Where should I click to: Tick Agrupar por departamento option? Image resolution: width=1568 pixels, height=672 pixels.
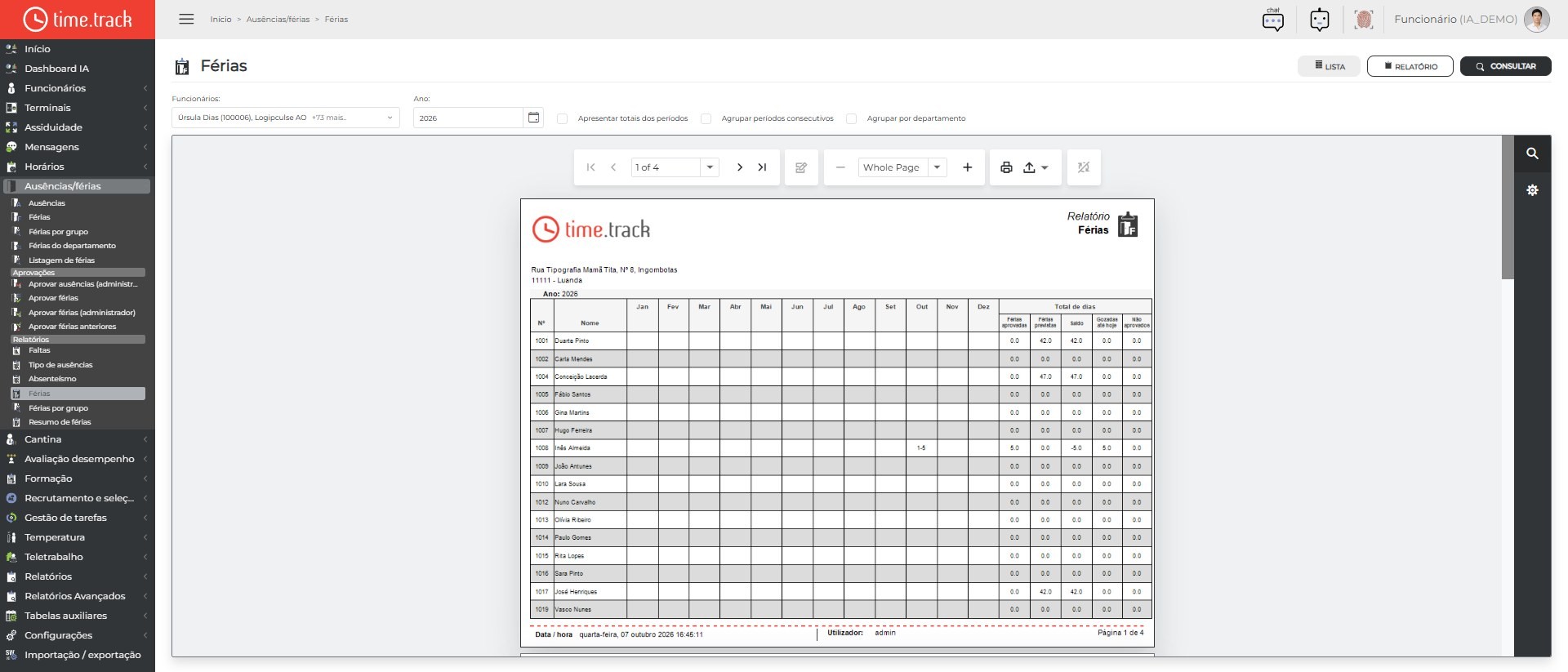(851, 118)
